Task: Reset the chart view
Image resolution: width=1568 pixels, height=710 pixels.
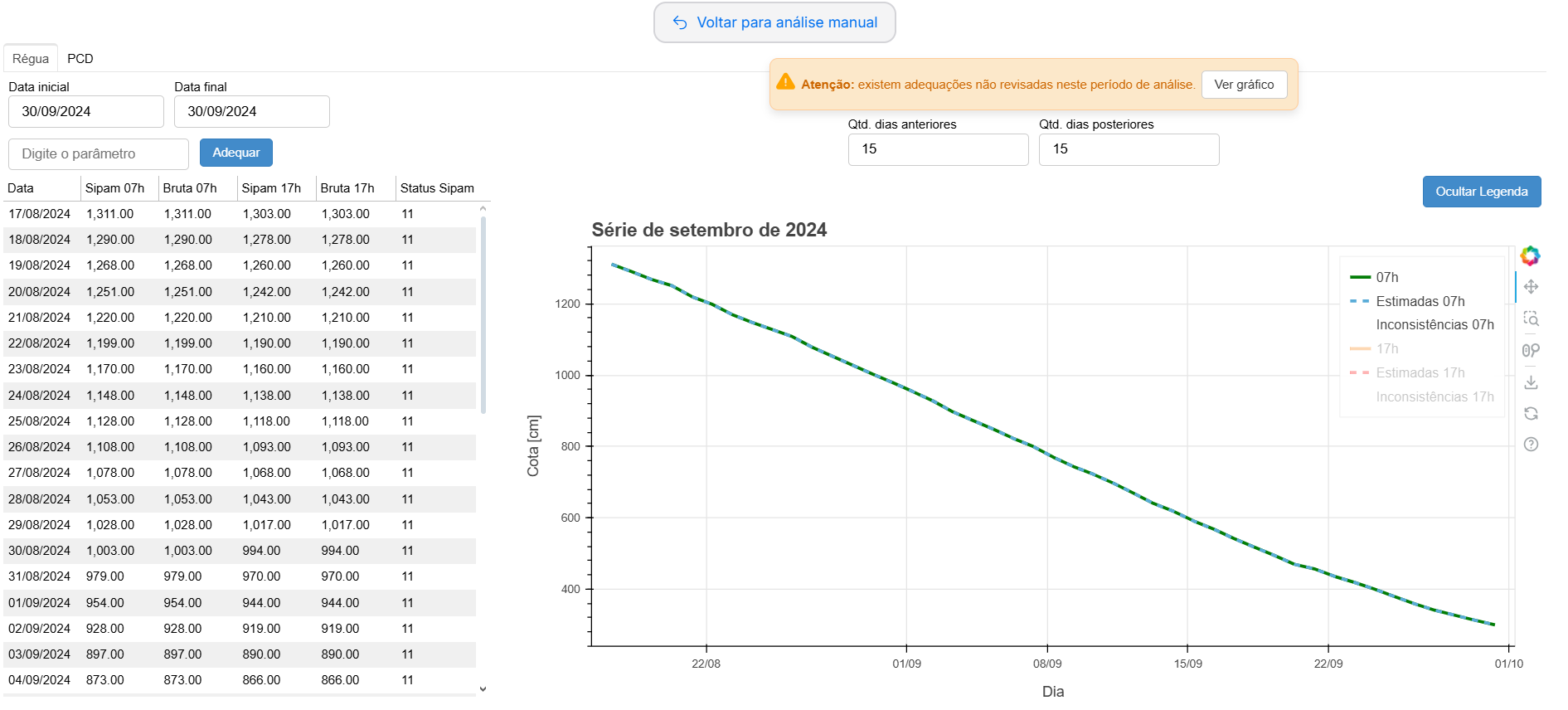Action: coord(1531,413)
